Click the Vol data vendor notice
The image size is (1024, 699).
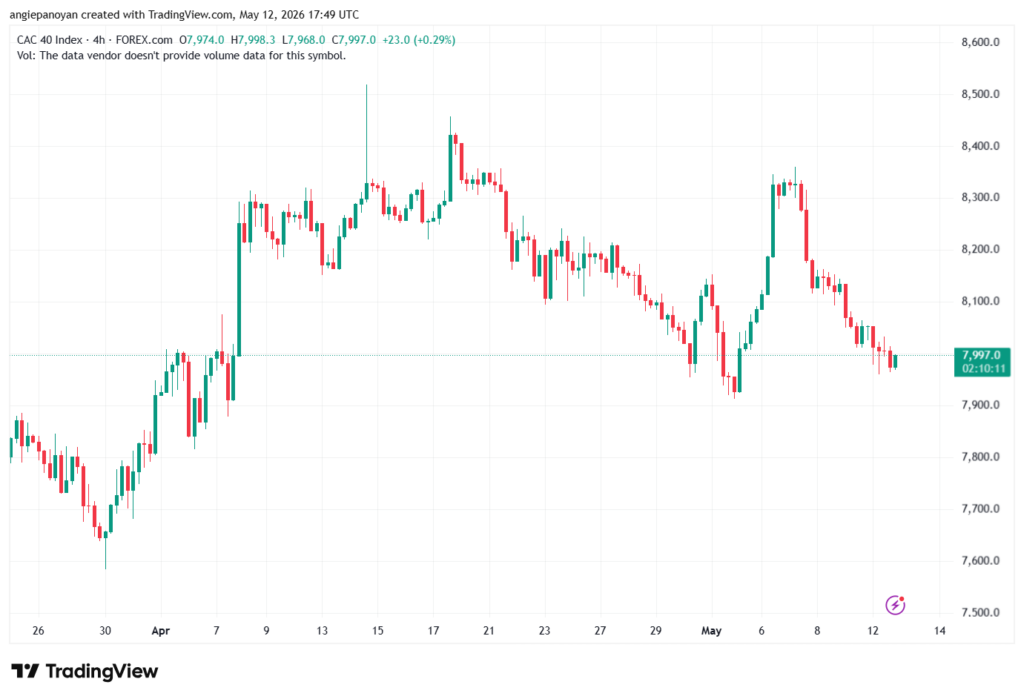[x=182, y=56]
